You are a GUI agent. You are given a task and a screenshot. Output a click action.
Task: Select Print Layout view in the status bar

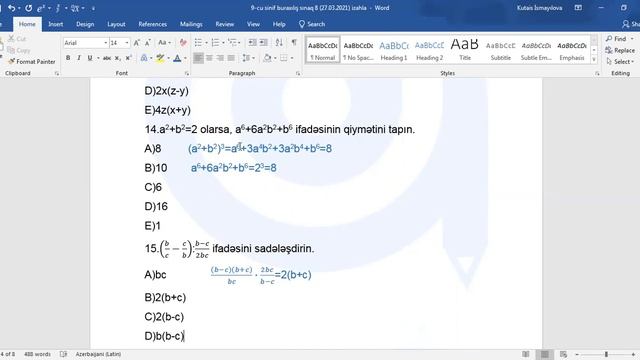click(x=544, y=354)
